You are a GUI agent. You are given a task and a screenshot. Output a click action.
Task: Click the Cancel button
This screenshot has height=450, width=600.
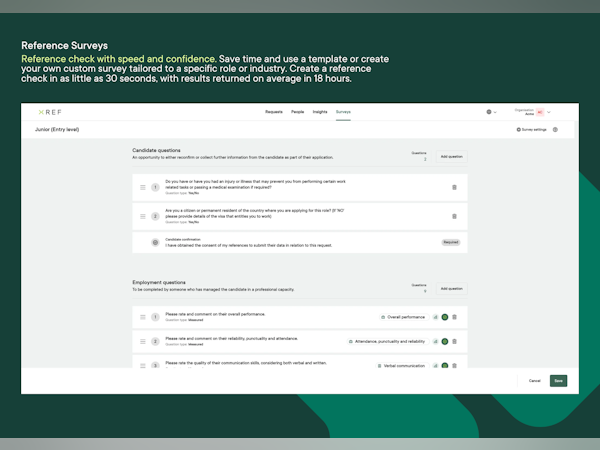click(535, 381)
